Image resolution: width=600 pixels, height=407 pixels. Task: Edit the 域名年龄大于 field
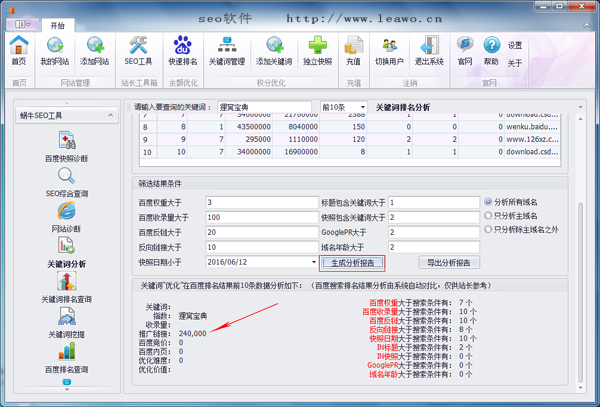point(434,247)
